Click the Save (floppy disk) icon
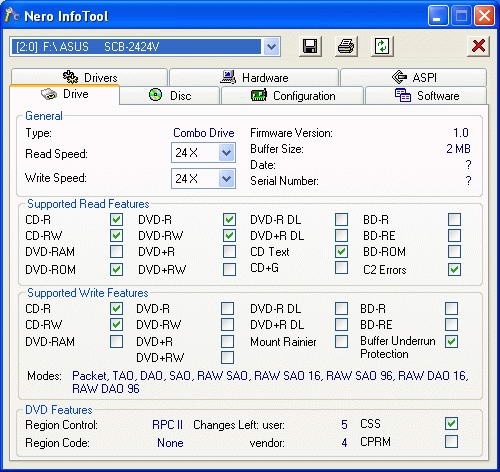This screenshot has height=472, width=500. pyautogui.click(x=310, y=46)
